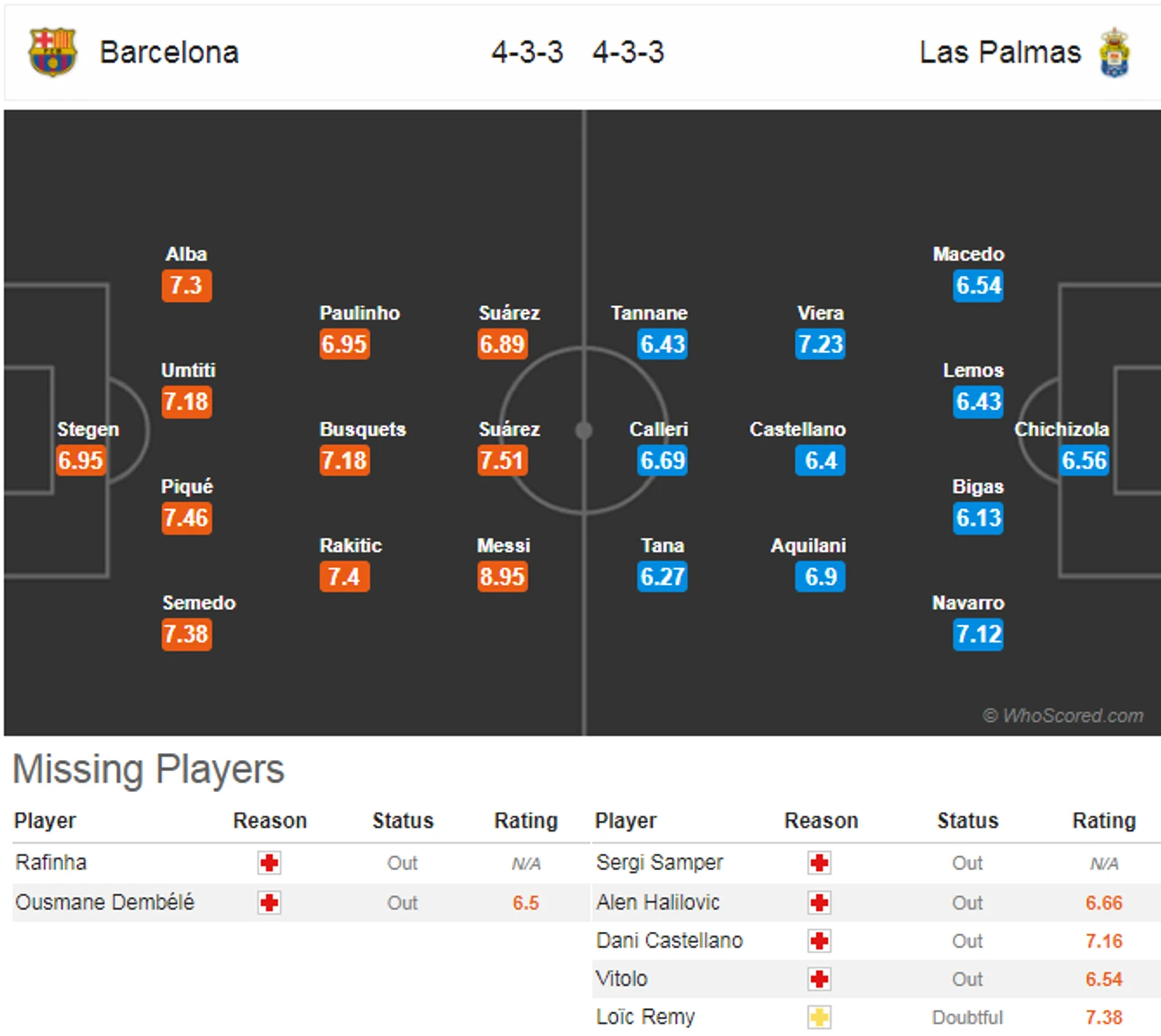
Task: Open the Barcelona team name link
Action: [x=169, y=52]
